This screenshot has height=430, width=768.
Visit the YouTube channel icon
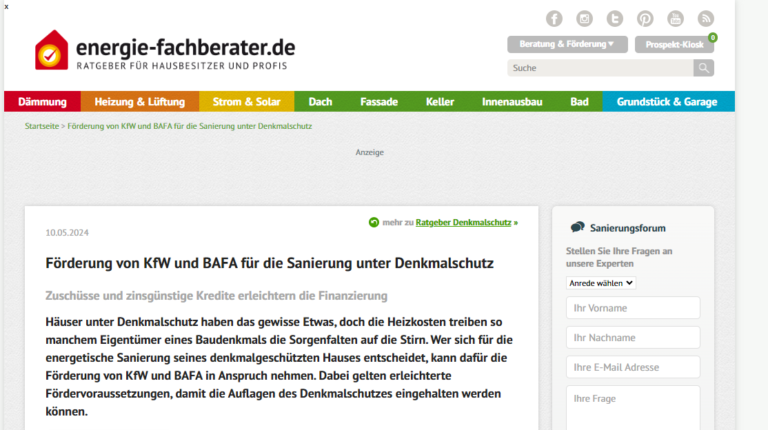[x=675, y=18]
